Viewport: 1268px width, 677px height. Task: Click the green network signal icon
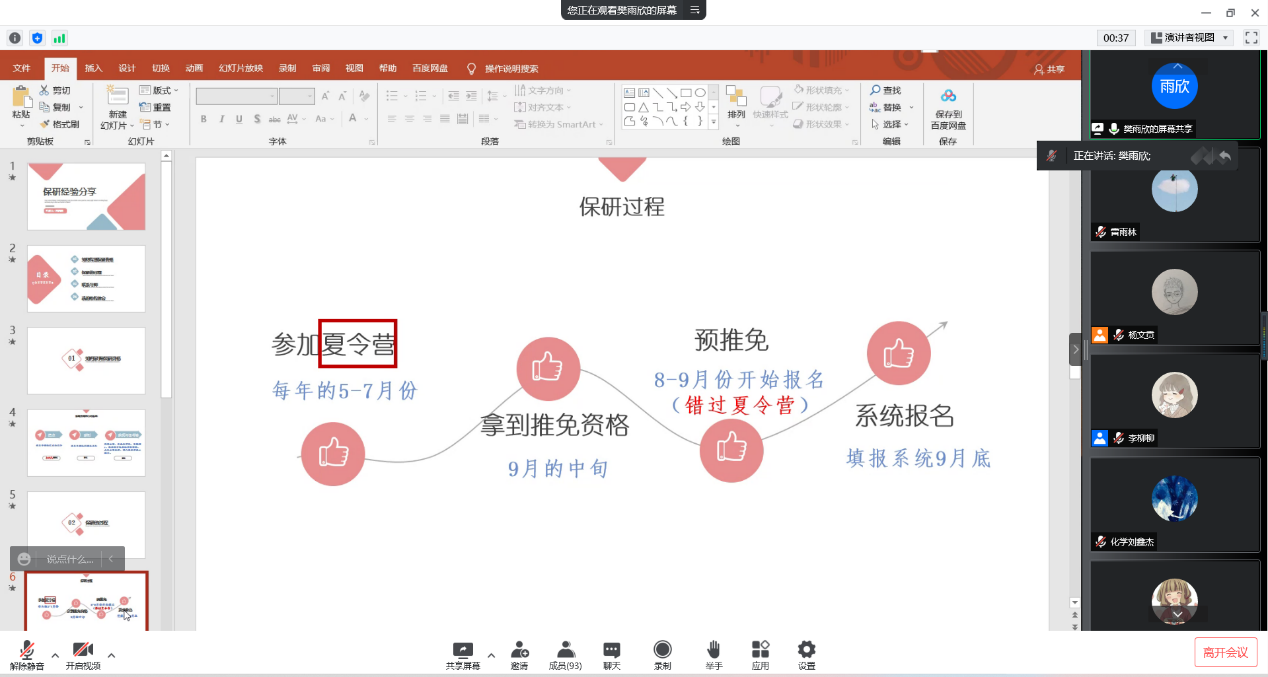pyautogui.click(x=59, y=38)
